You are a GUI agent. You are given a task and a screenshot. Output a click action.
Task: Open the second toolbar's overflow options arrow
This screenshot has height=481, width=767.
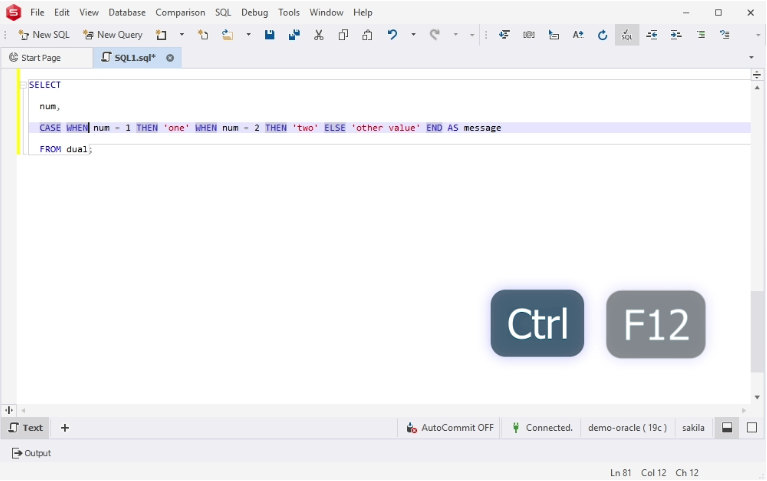758,35
